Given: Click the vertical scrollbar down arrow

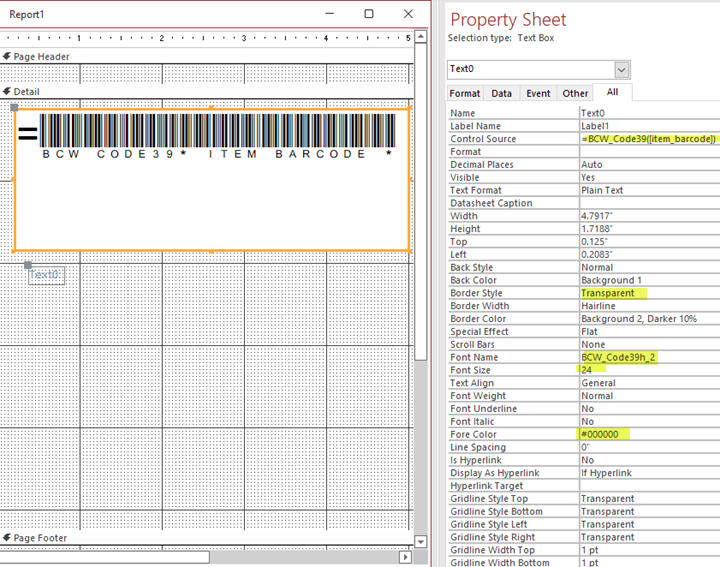Looking at the screenshot, I should [x=421, y=541].
